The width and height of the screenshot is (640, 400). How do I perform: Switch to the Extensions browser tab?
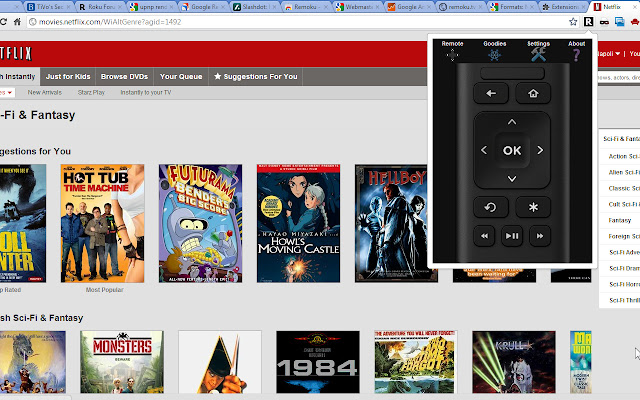point(564,7)
